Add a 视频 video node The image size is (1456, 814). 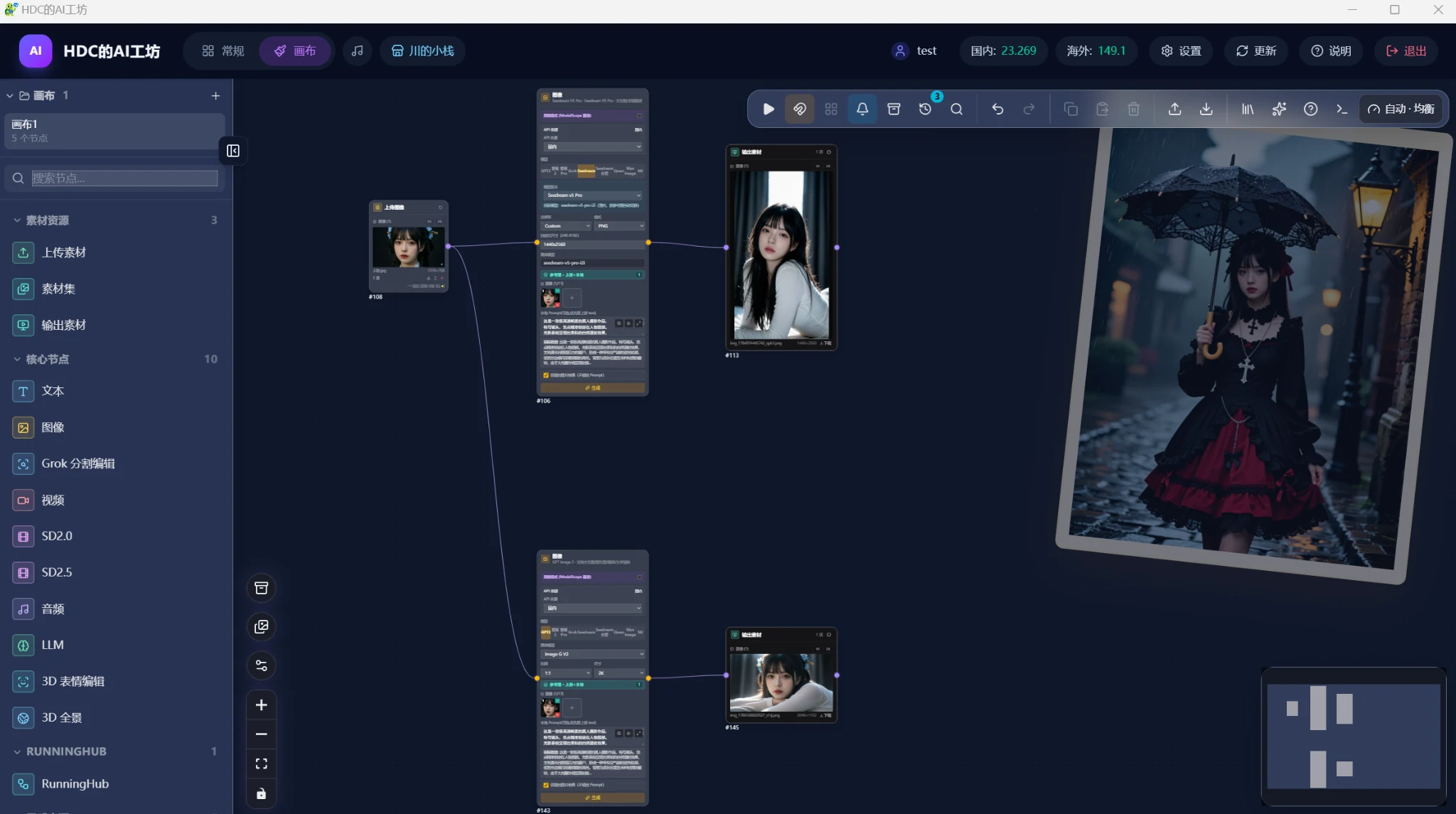(114, 500)
